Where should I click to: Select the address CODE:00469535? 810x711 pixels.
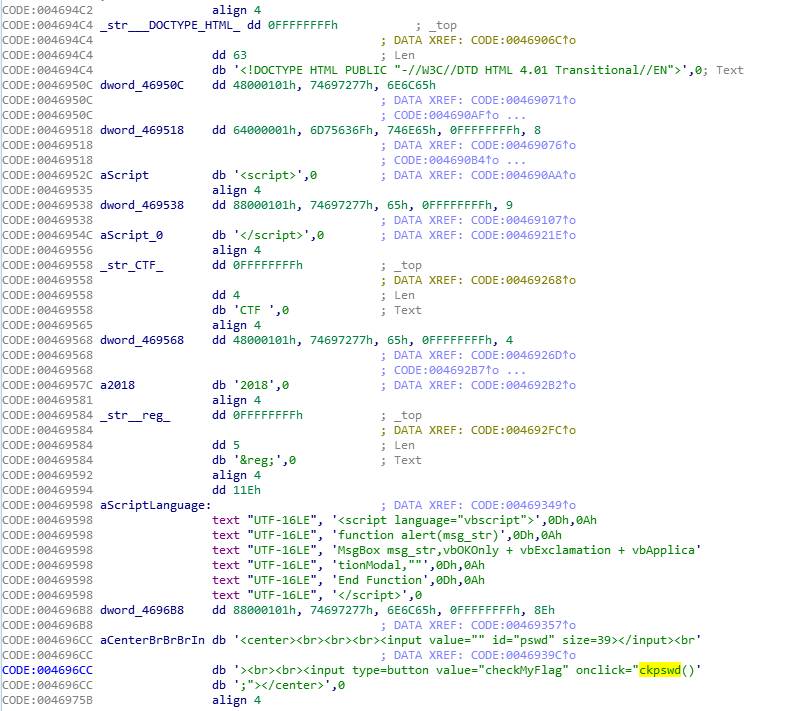coord(48,190)
